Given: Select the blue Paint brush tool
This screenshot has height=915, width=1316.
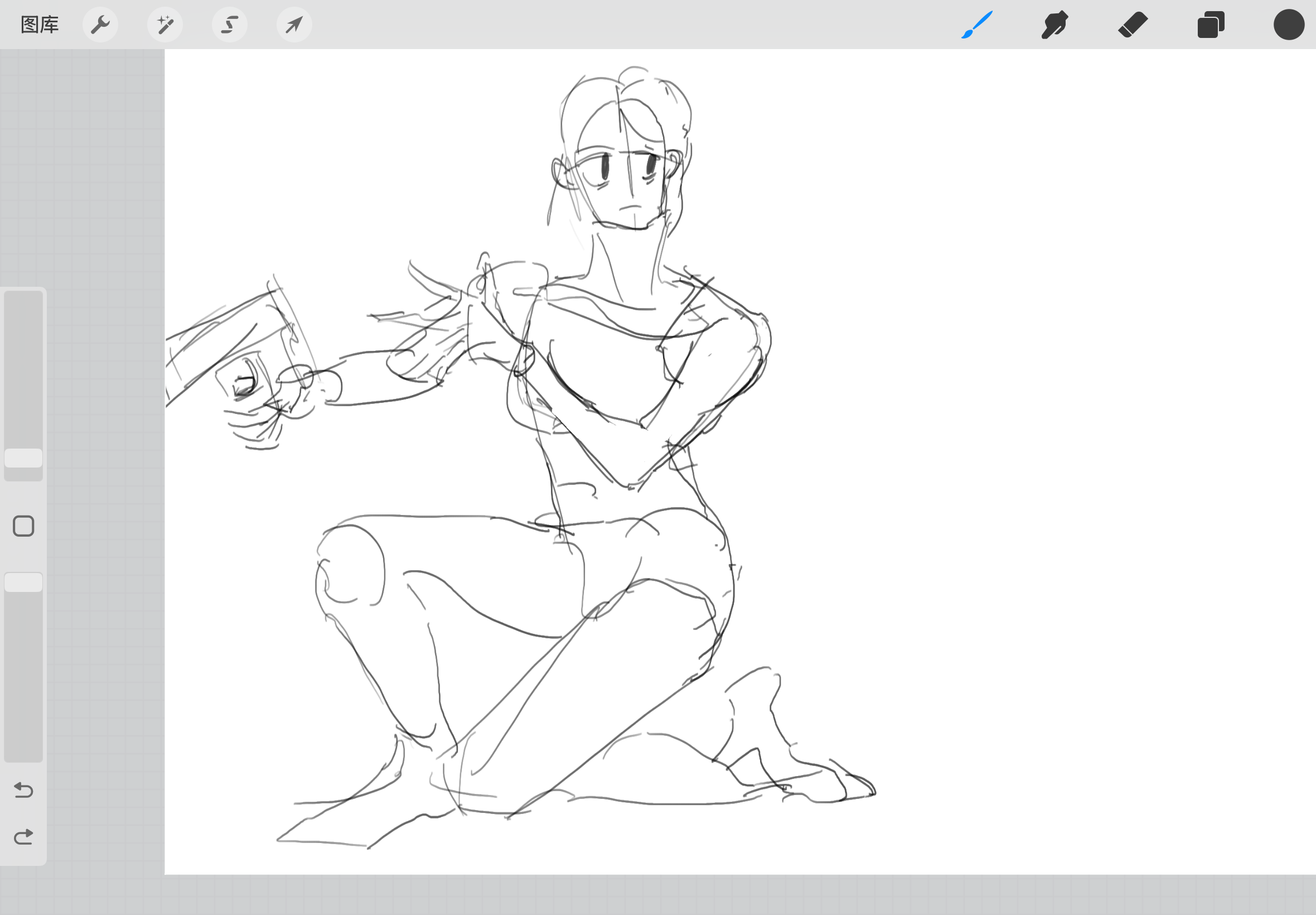Looking at the screenshot, I should point(976,25).
